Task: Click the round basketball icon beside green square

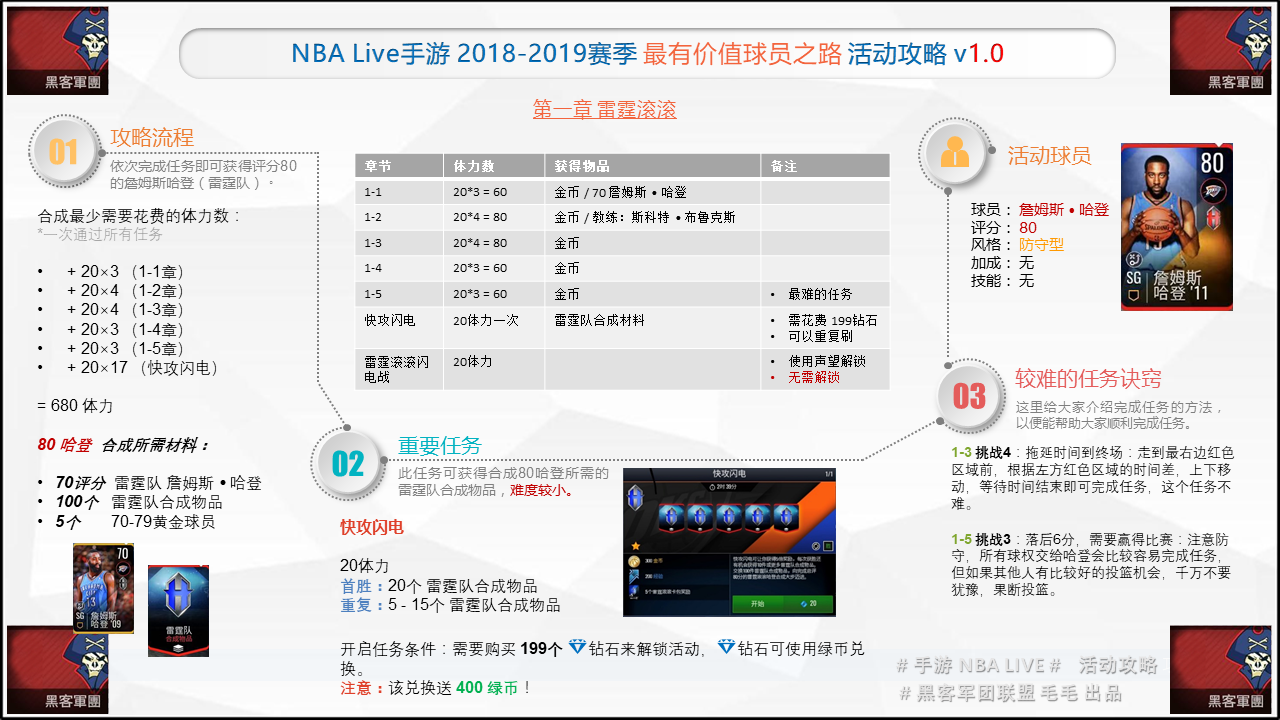Action: (x=816, y=546)
